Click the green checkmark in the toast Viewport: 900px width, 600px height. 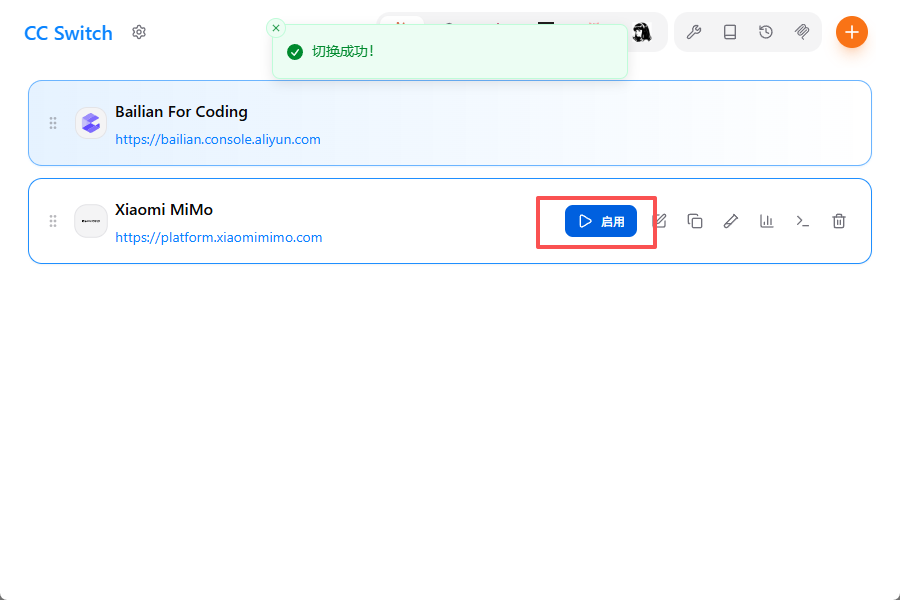point(295,52)
